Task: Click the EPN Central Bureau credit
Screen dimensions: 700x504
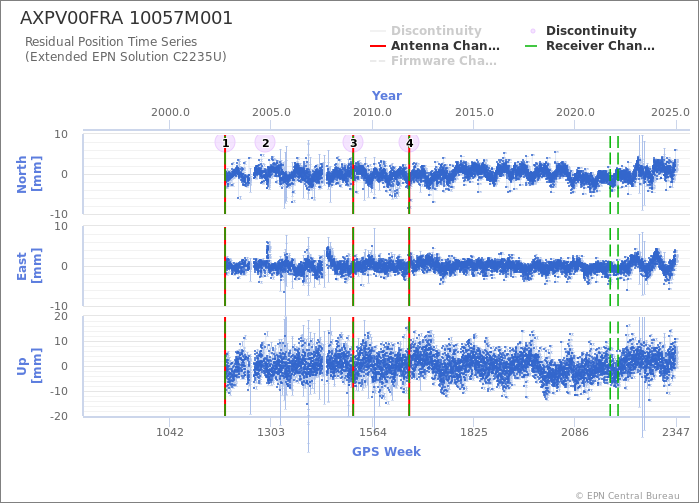Action: pyautogui.click(x=628, y=496)
